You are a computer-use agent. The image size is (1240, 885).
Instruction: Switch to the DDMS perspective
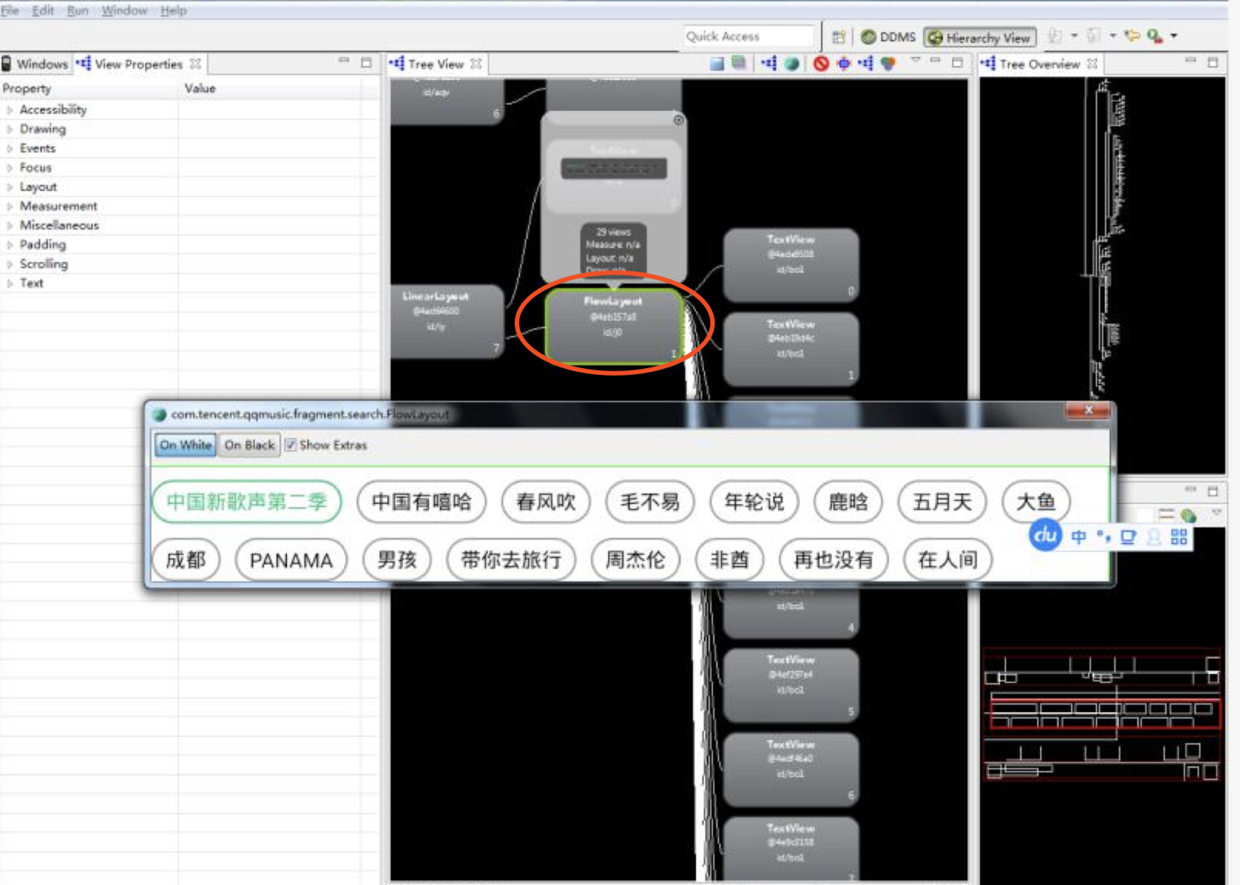[888, 37]
